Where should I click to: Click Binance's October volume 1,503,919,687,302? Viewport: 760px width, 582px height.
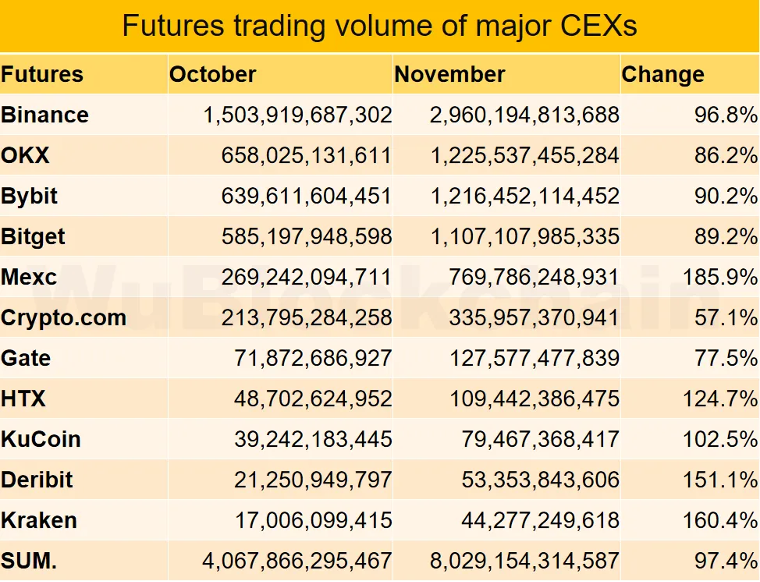click(x=297, y=115)
